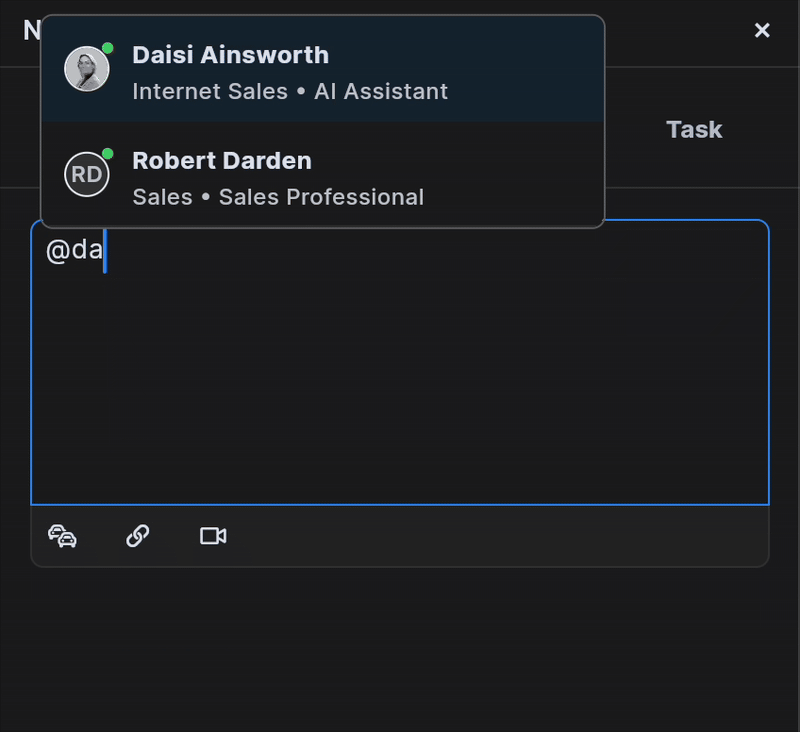Click the partially hidden 'N' header title

(31, 30)
